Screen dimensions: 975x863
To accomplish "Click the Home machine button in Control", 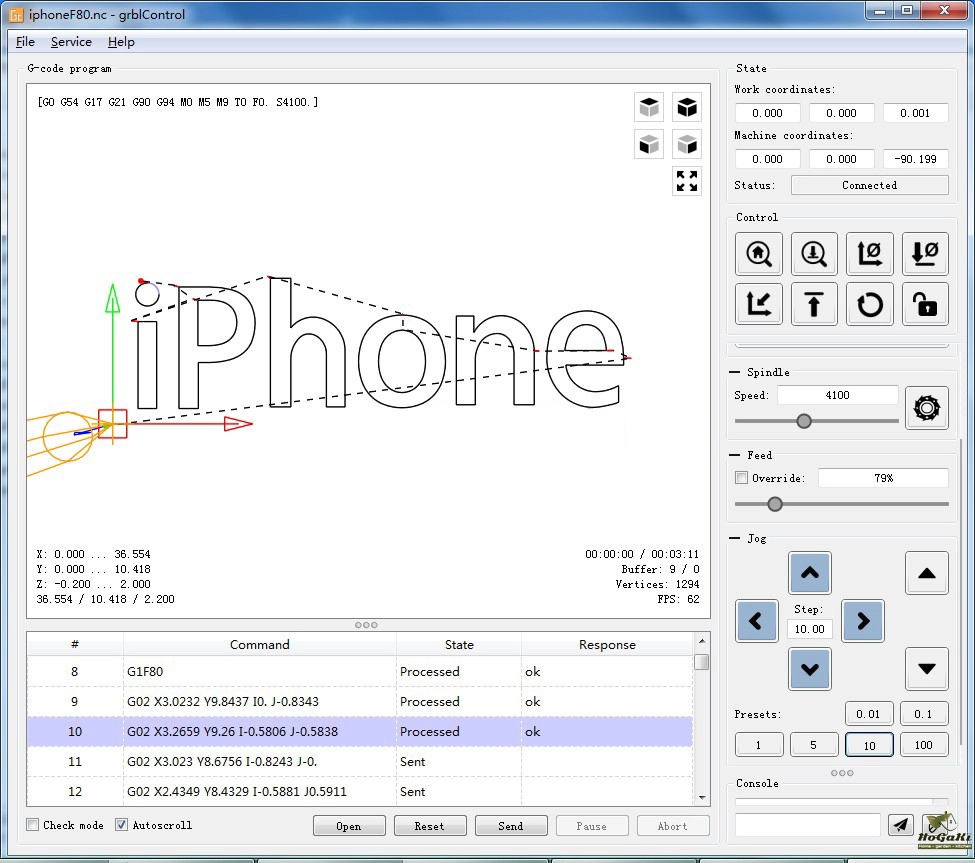I will pyautogui.click(x=758, y=254).
